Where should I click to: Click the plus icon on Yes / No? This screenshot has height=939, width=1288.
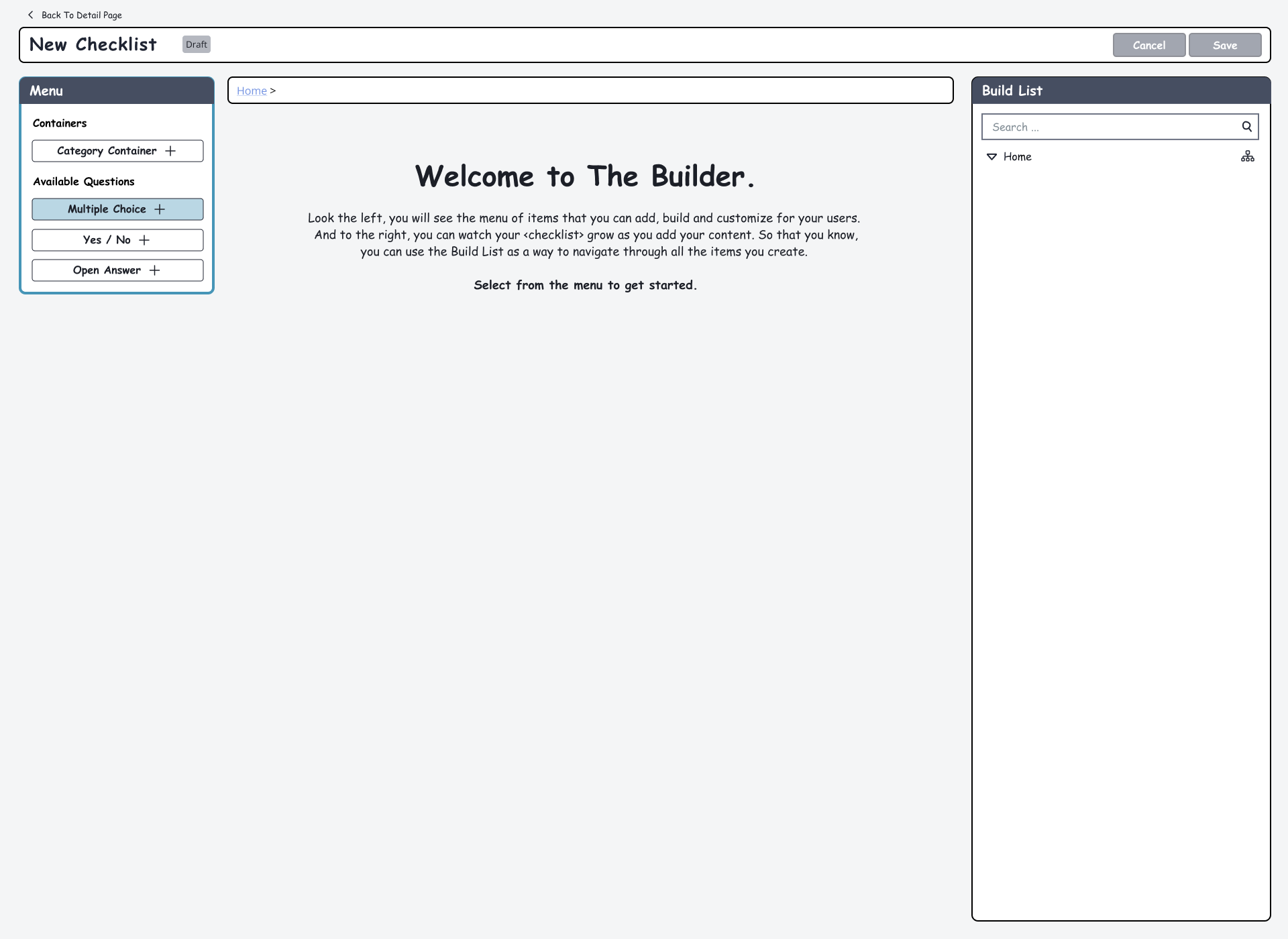tap(144, 240)
